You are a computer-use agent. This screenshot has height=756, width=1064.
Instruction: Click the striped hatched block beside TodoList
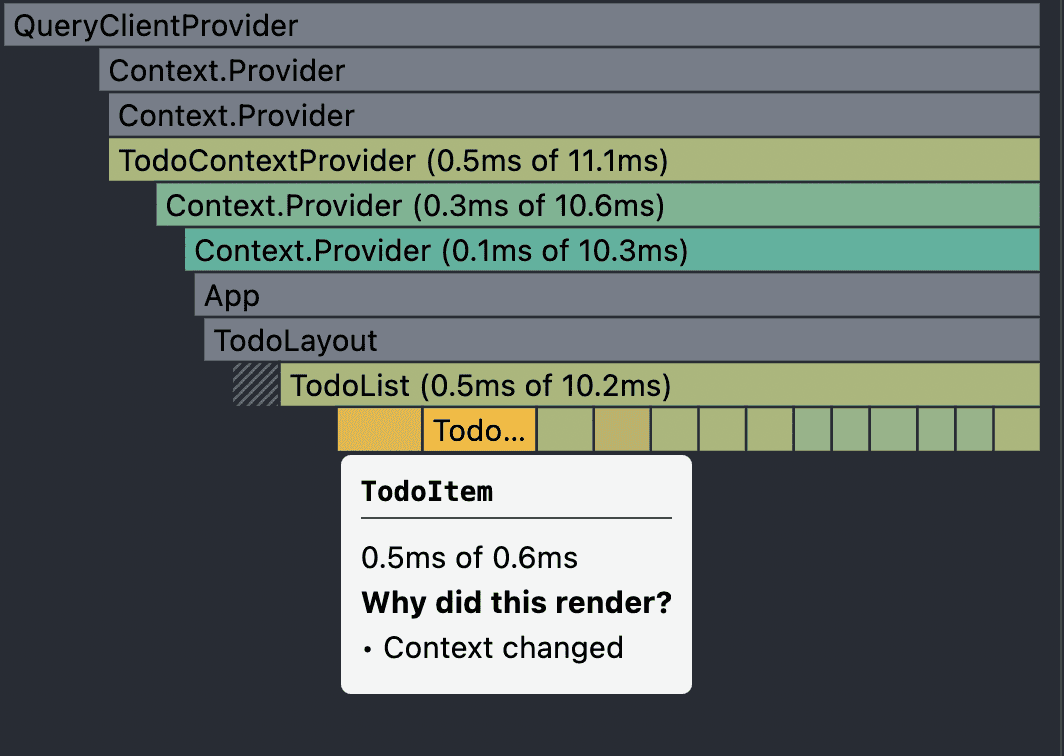(x=256, y=385)
